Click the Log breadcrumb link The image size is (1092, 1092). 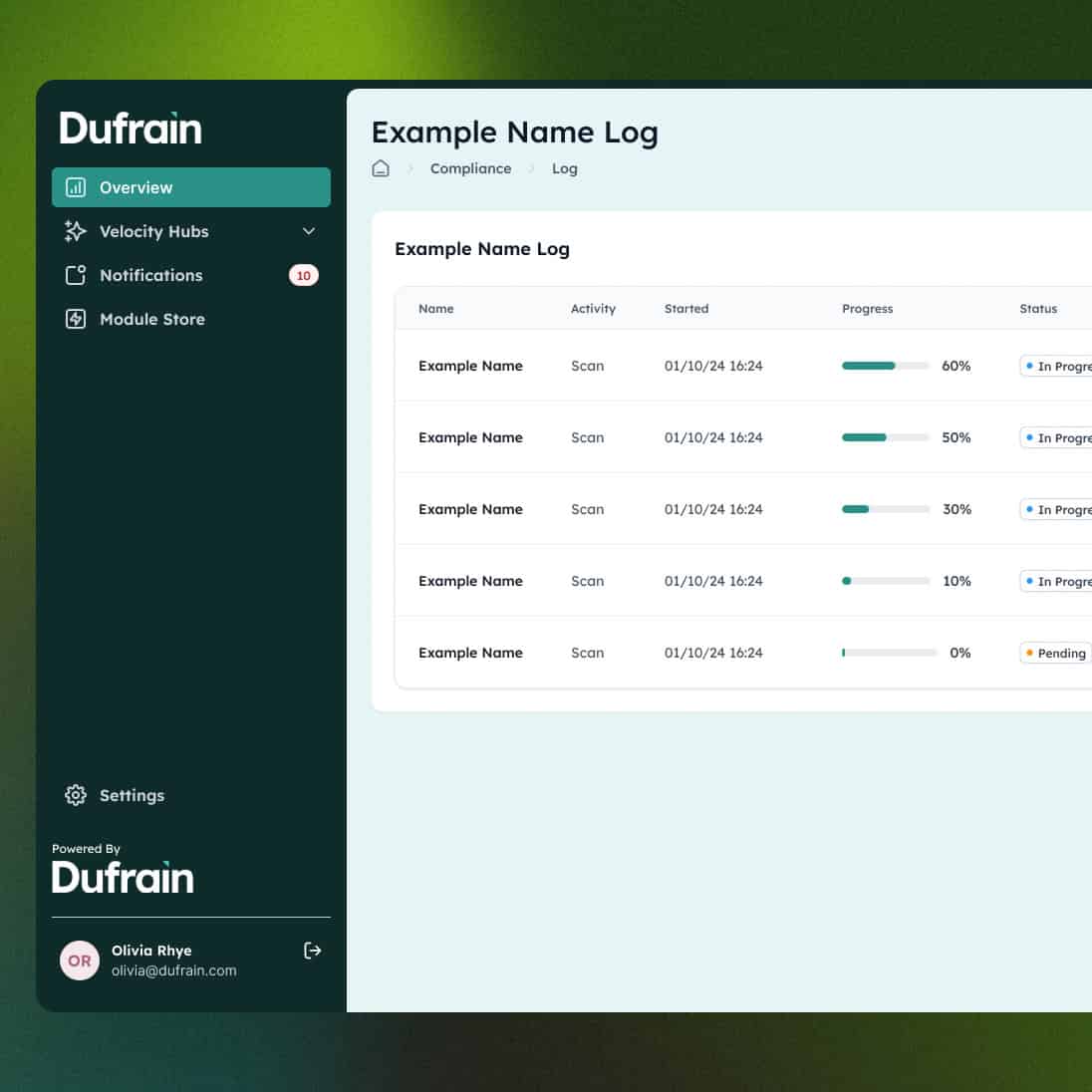(564, 168)
